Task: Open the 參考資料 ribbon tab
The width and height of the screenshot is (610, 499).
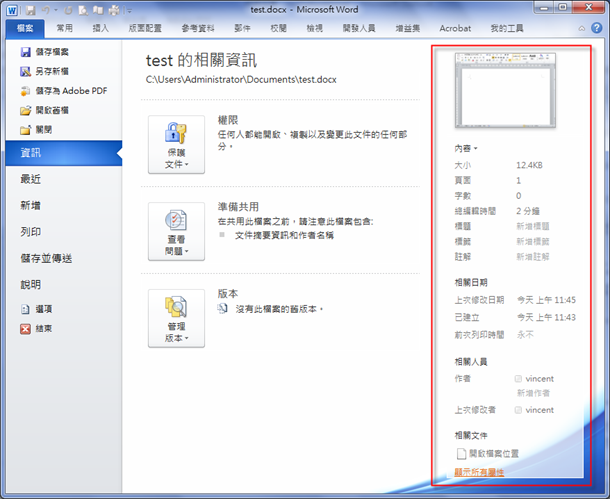Action: [x=198, y=28]
